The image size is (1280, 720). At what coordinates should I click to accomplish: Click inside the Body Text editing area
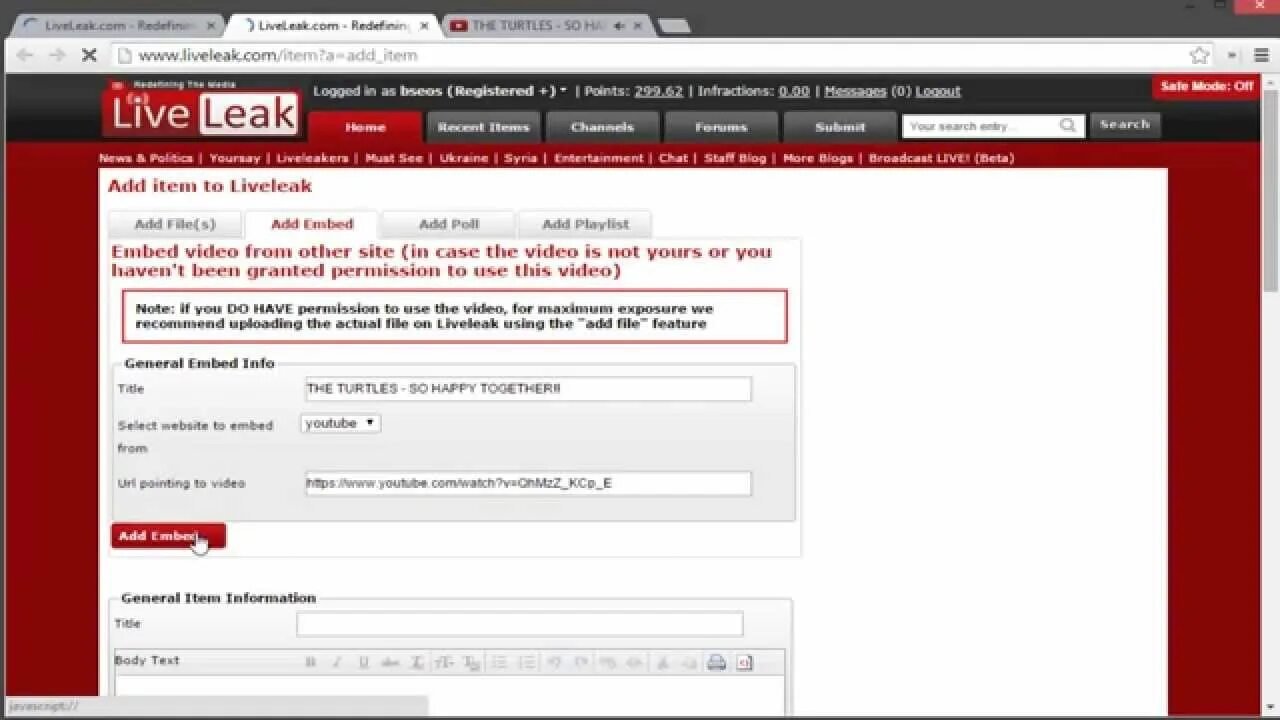[449, 696]
